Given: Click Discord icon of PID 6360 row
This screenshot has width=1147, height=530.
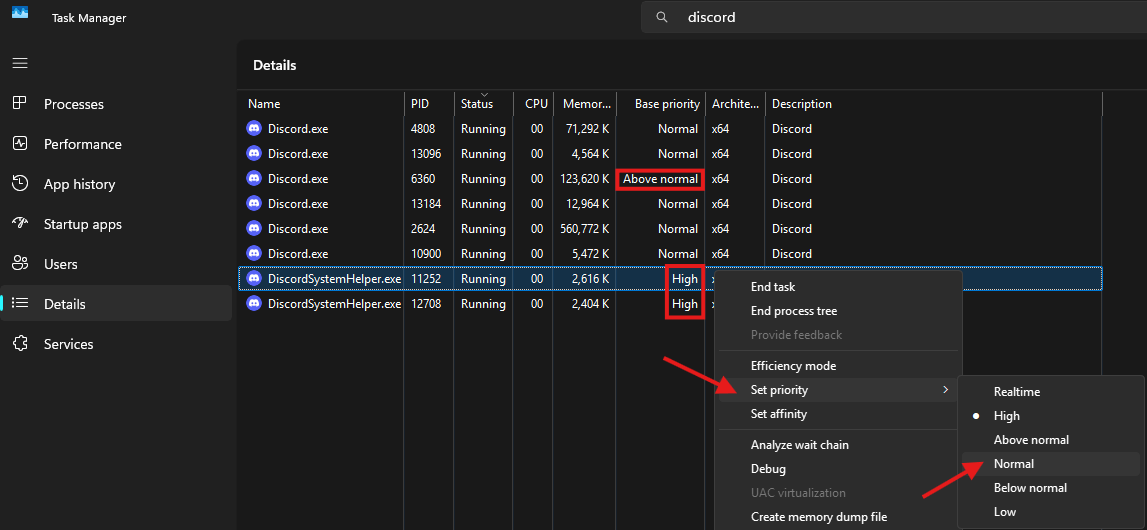Looking at the screenshot, I should 254,178.
